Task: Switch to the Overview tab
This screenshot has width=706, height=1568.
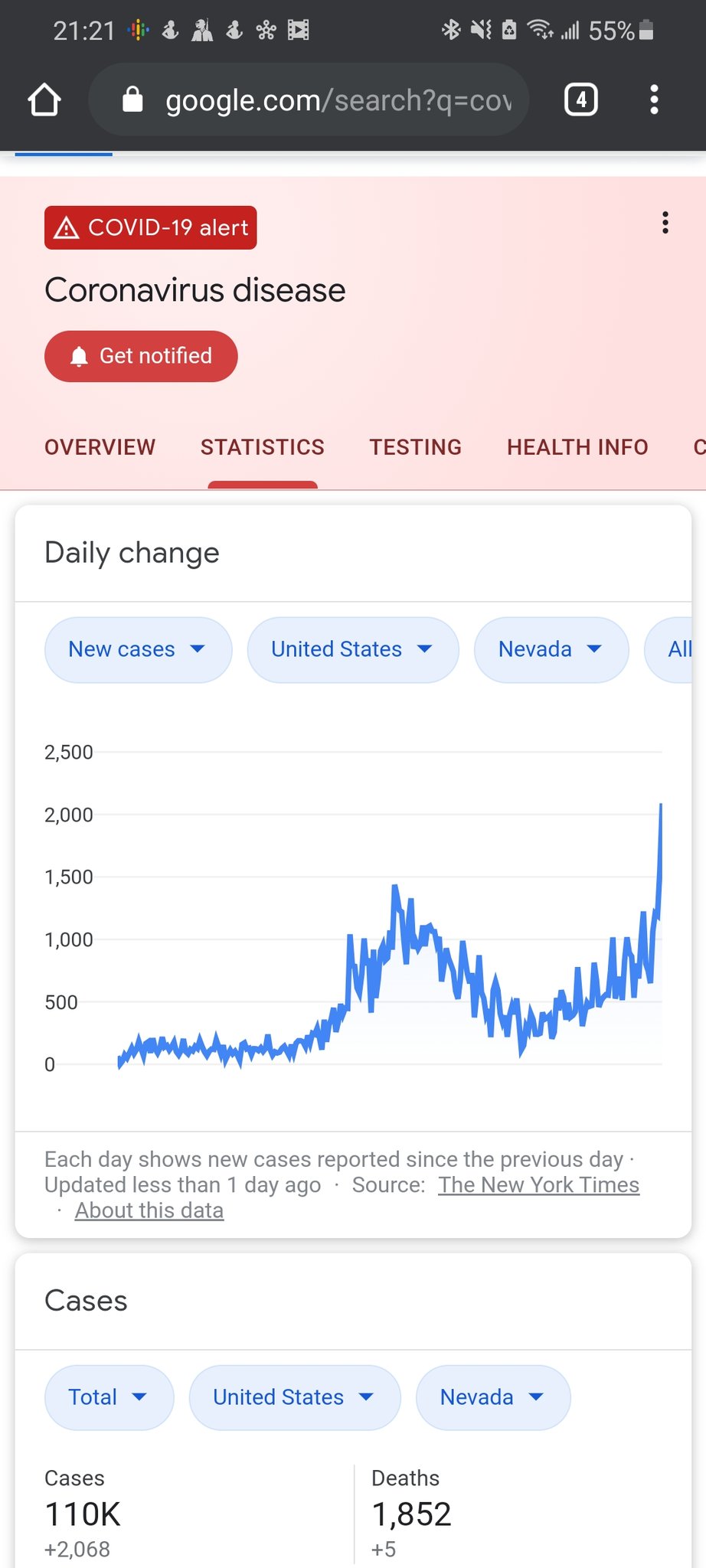Action: coord(100,447)
